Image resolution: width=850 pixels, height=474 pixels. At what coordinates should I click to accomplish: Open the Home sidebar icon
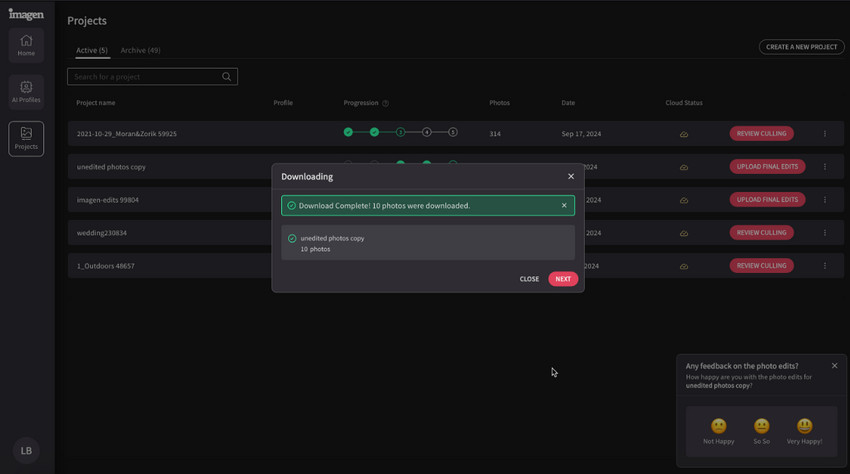[x=26, y=45]
